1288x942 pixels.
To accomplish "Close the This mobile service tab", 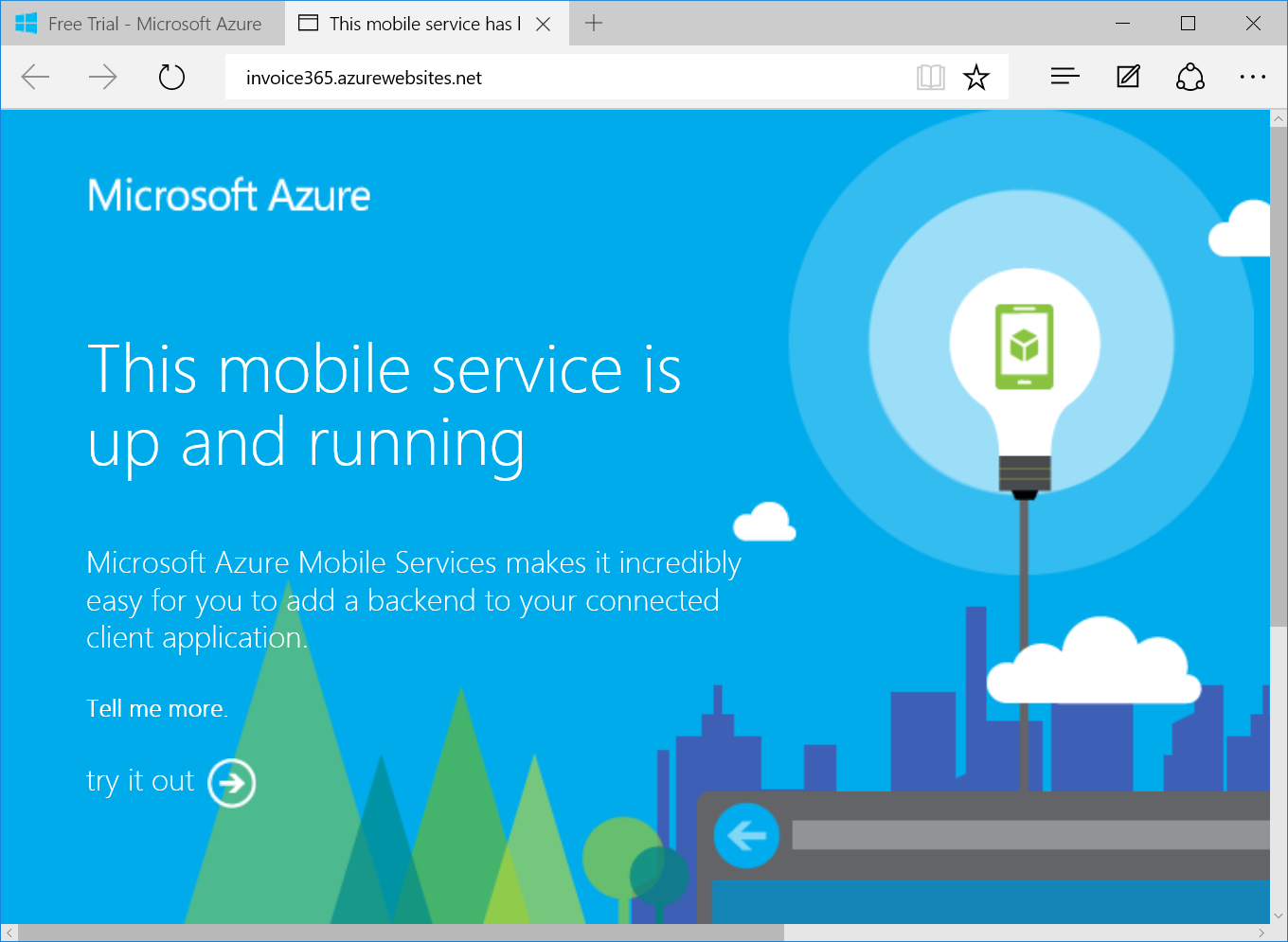I will pos(544,25).
